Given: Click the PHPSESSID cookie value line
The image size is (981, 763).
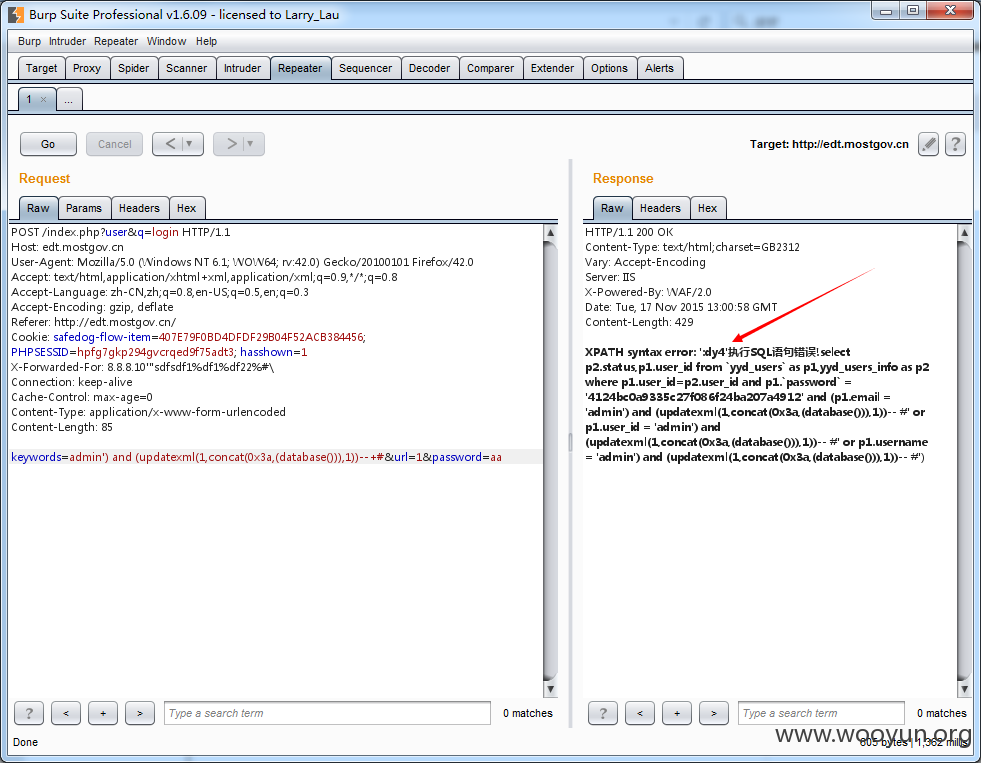Looking at the screenshot, I should pos(159,352).
